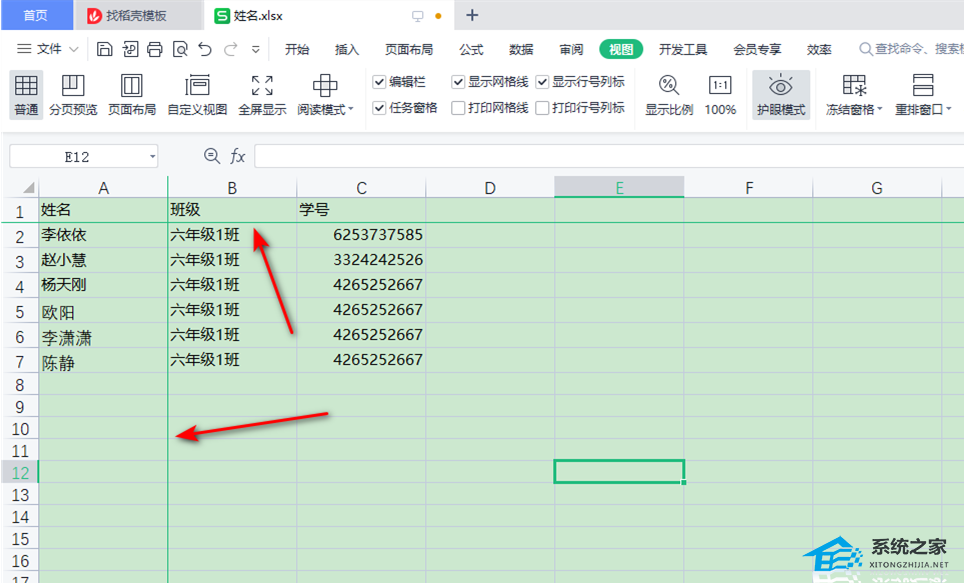
Task: Open Custom Views (自定义视图)
Action: coord(197,95)
